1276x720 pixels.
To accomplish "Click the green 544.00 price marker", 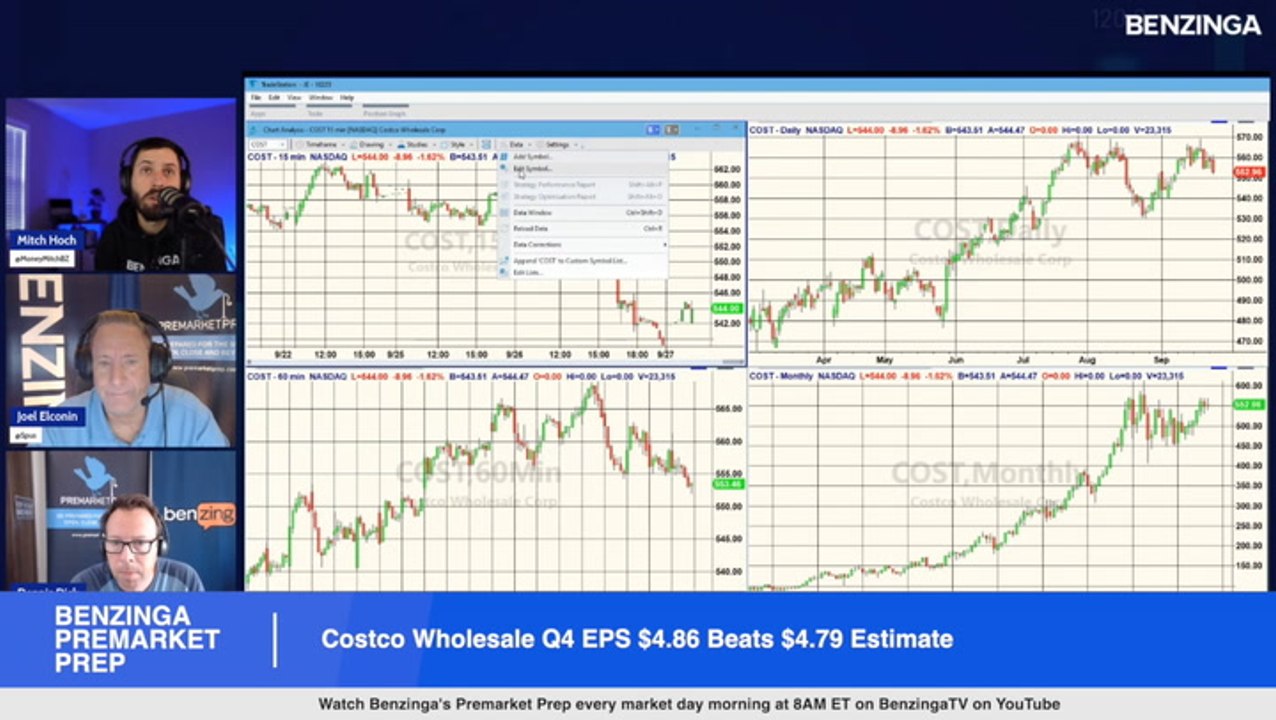I will [725, 308].
